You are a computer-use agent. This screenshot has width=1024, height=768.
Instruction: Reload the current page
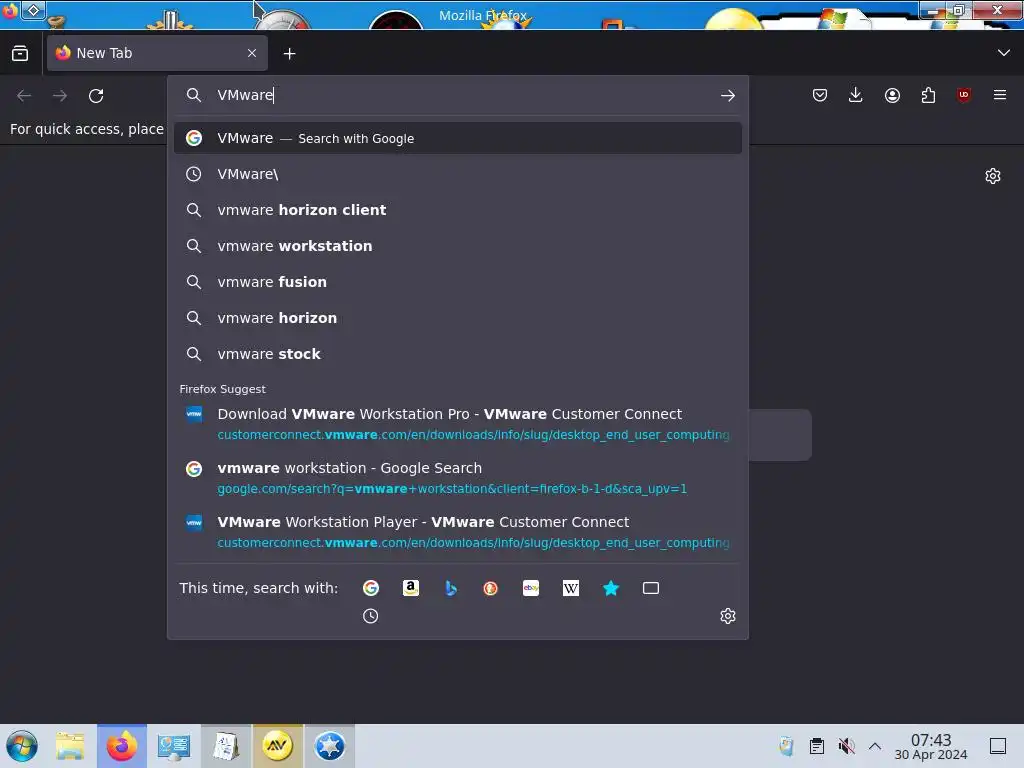96,96
